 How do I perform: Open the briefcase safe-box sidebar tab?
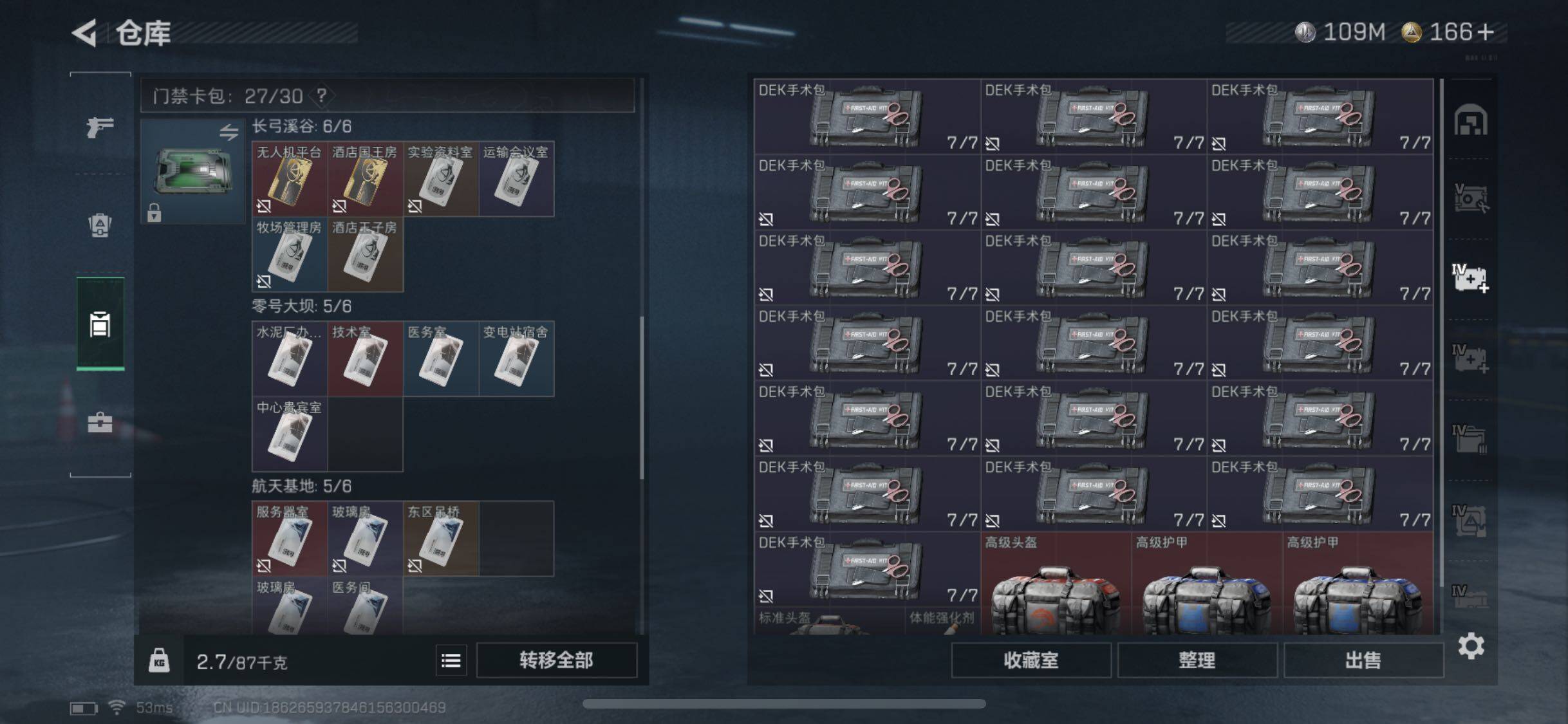click(x=100, y=422)
